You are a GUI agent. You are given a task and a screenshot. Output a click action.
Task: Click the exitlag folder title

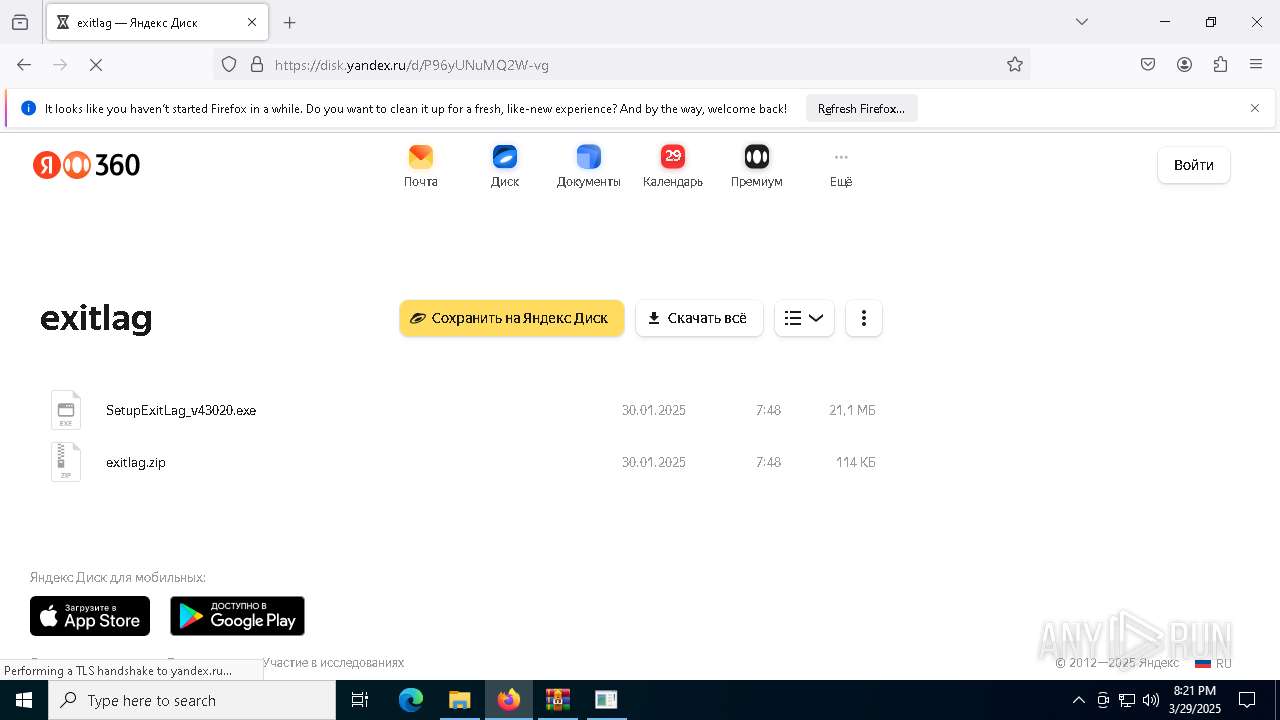click(96, 319)
